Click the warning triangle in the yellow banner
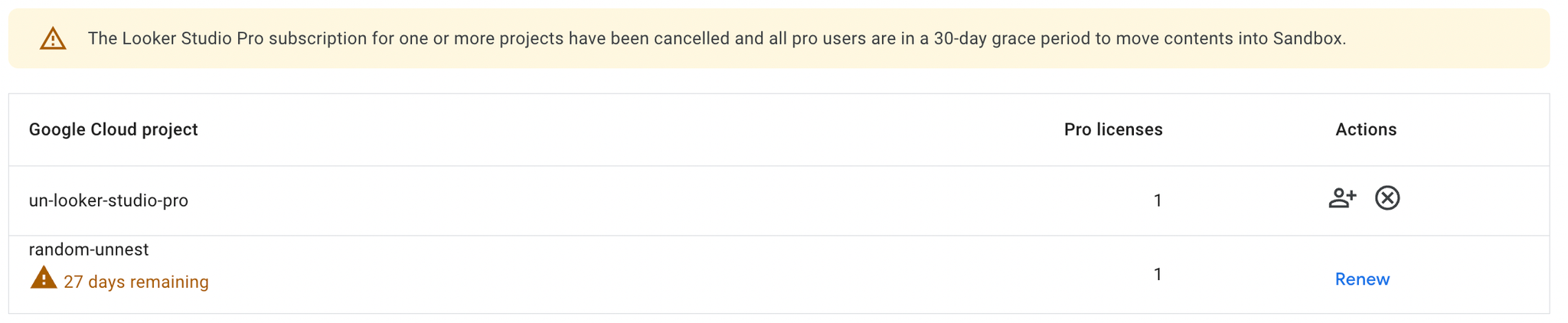This screenshot has width=1568, height=323. pyautogui.click(x=53, y=38)
